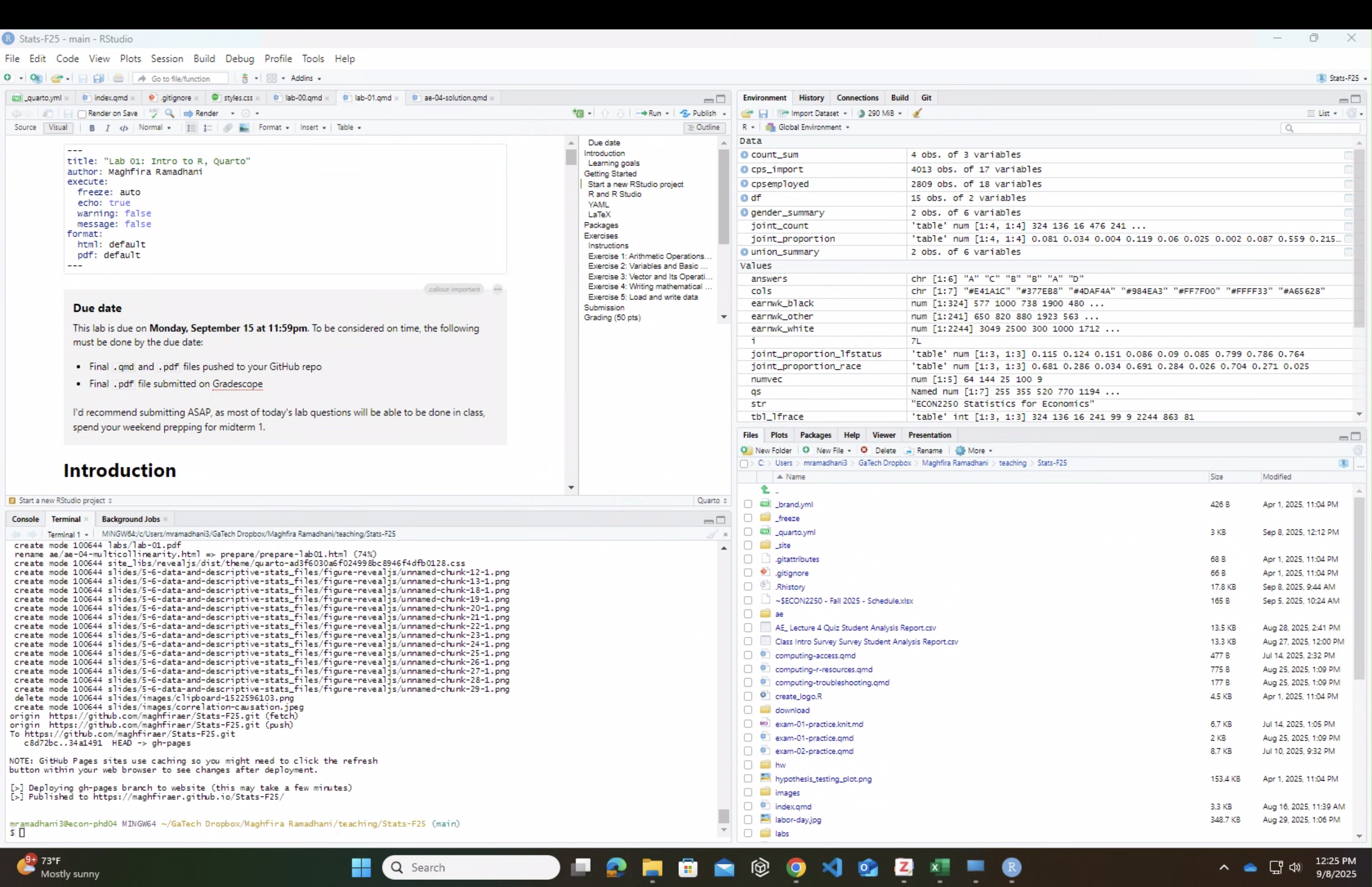Click the spell check ABC icon
1372x887 pixels.
153,113
